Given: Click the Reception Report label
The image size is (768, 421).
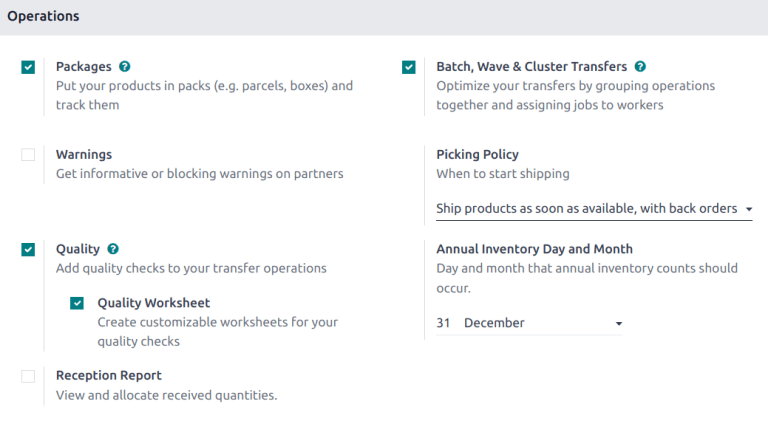Looking at the screenshot, I should [x=109, y=376].
